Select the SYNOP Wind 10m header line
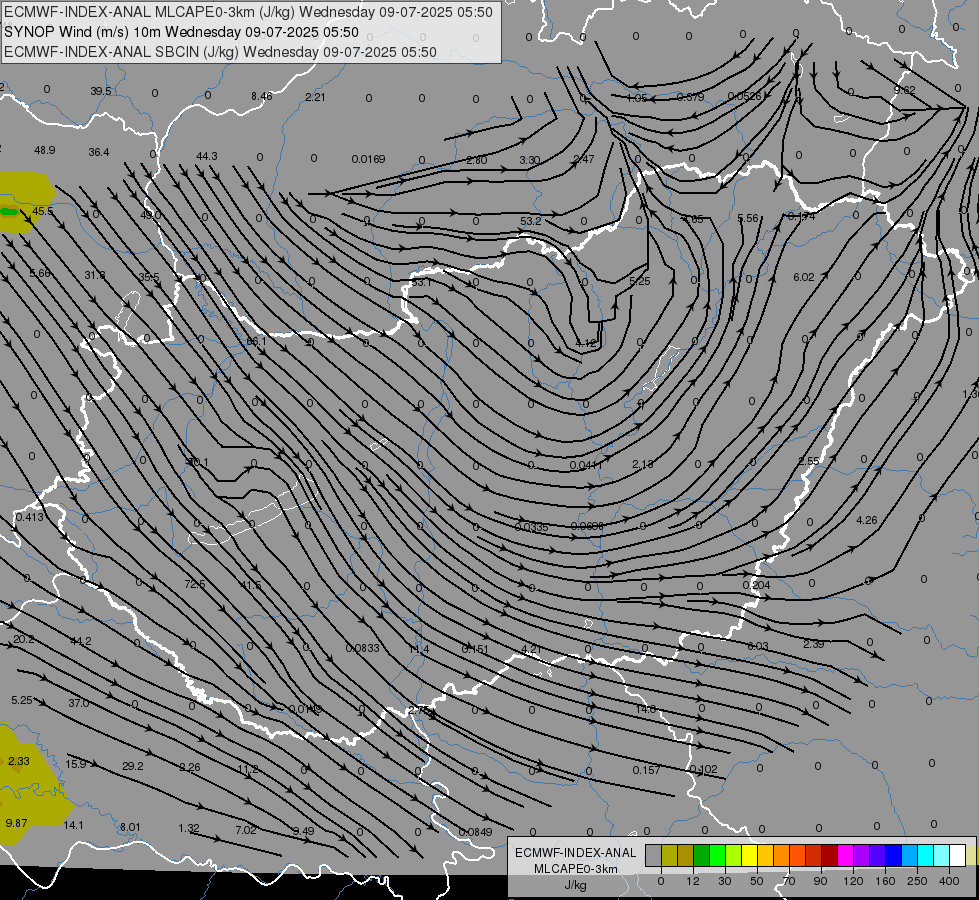This screenshot has width=979, height=900. (x=181, y=32)
